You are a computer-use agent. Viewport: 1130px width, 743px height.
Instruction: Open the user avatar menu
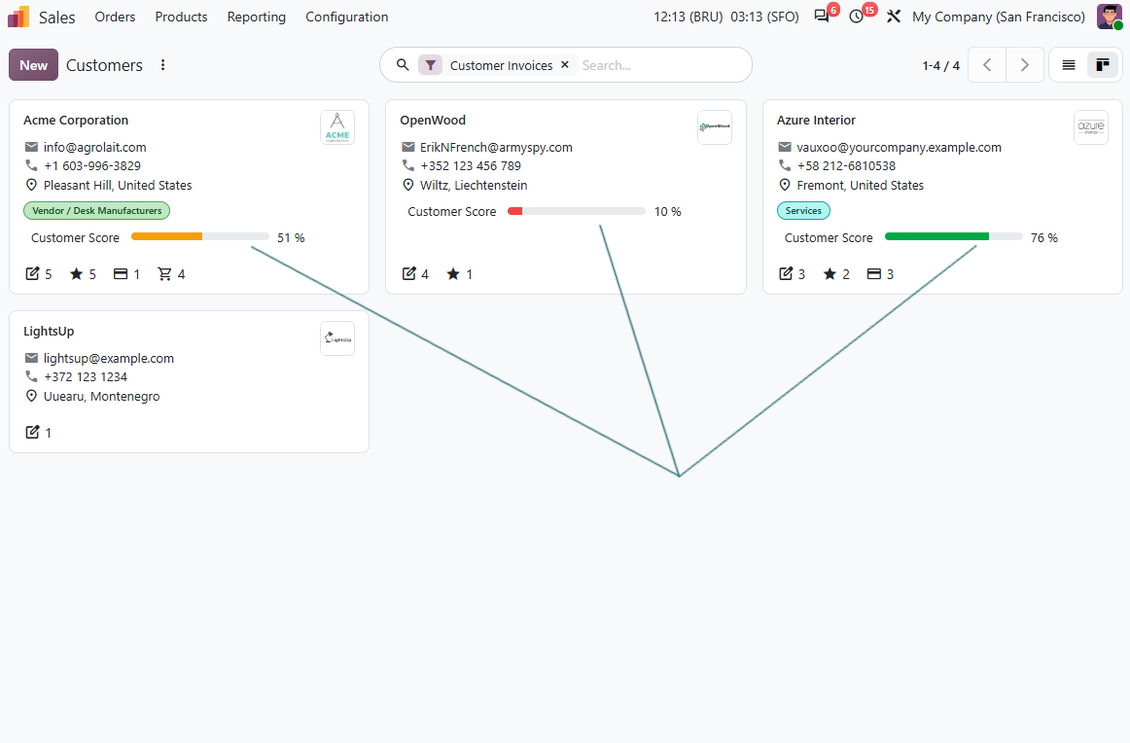[x=1109, y=16]
